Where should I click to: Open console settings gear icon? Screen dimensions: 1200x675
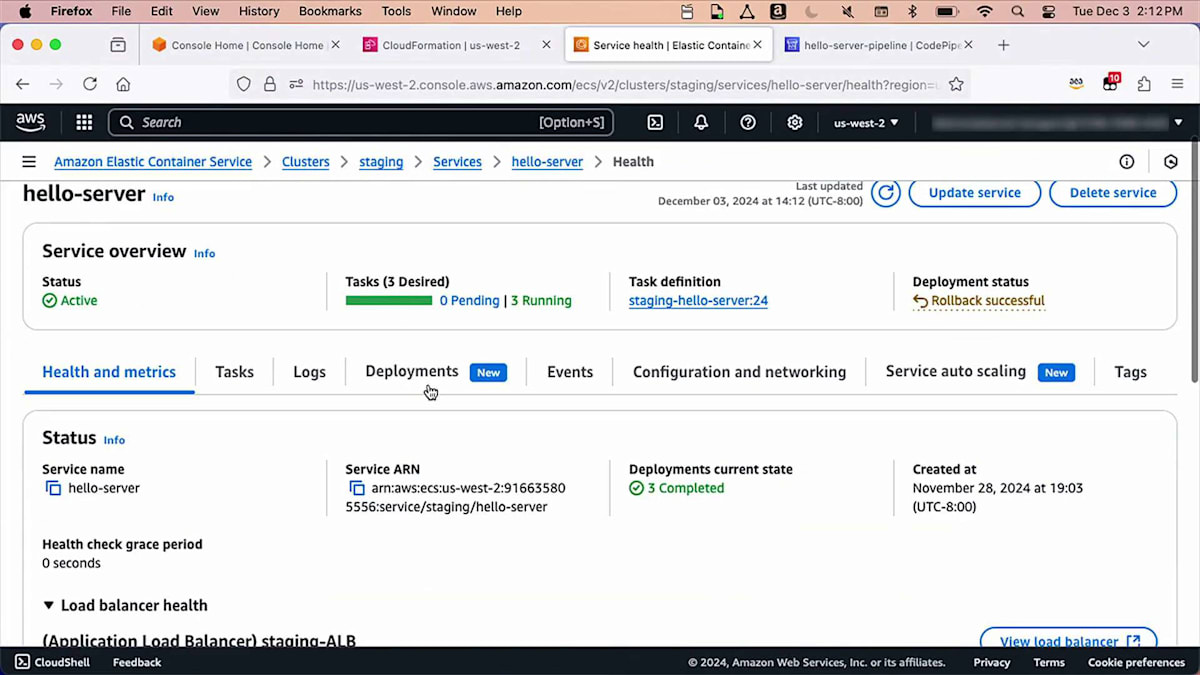795,122
